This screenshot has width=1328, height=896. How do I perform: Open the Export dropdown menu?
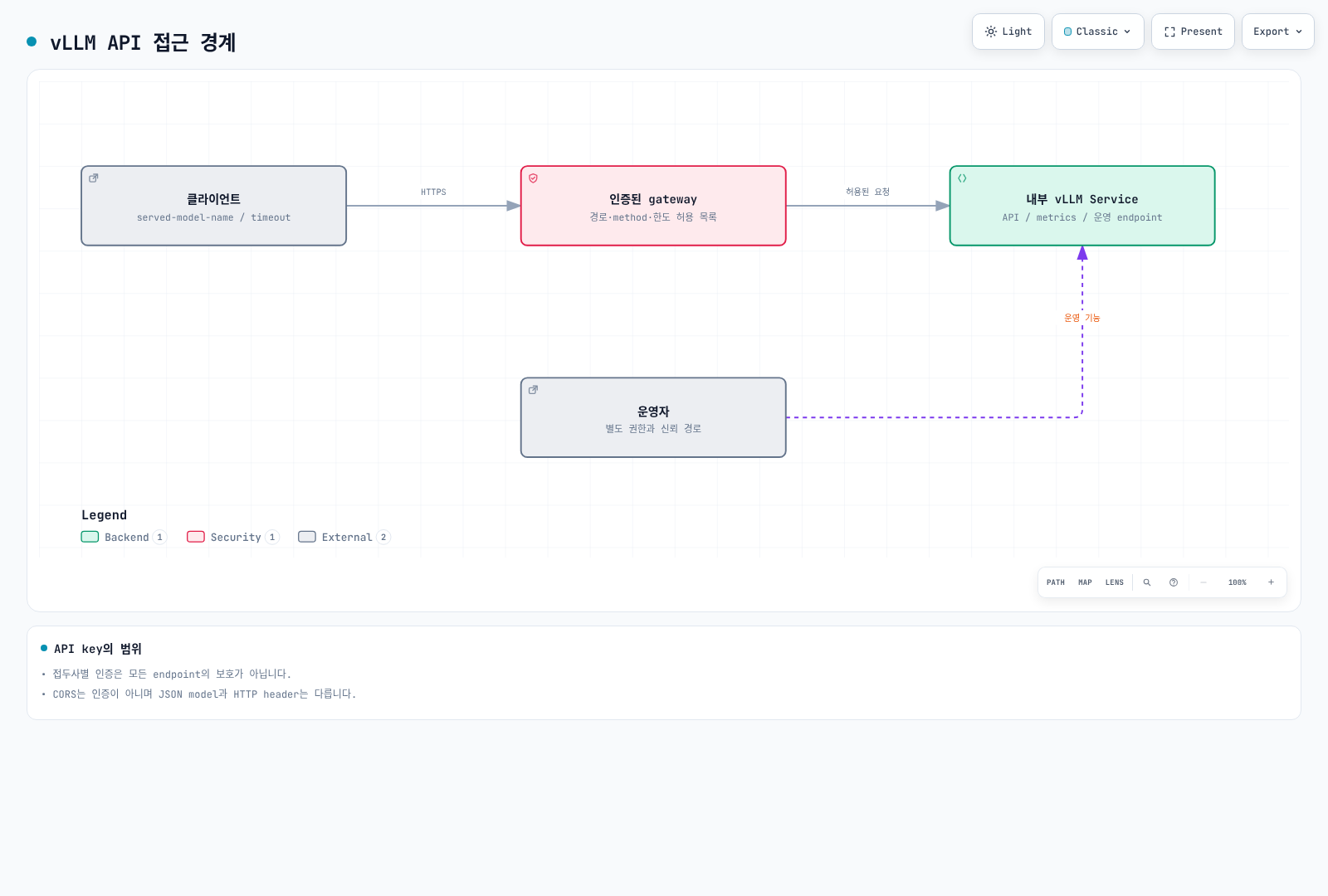(x=1277, y=32)
